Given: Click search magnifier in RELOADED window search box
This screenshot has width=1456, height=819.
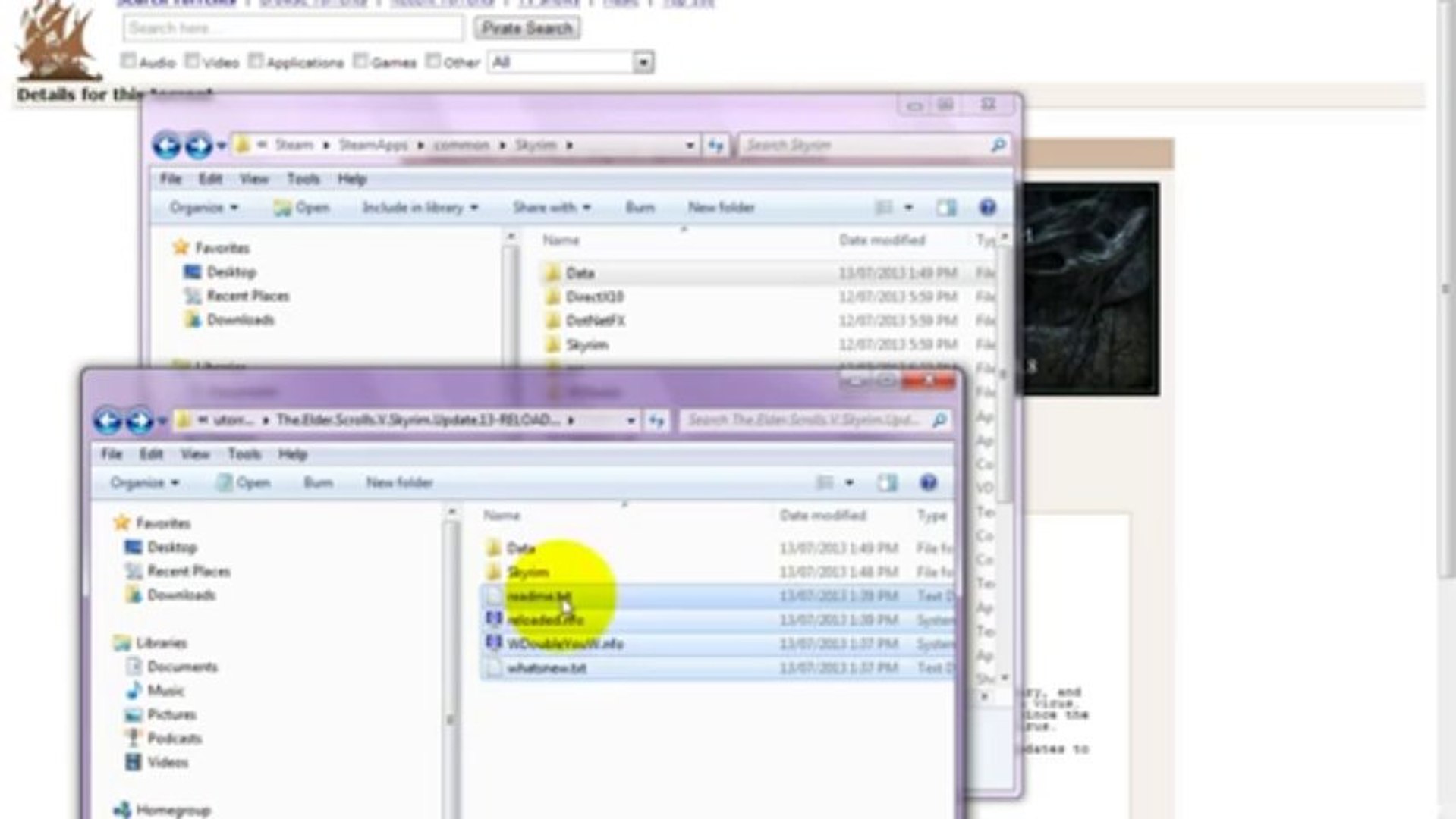Looking at the screenshot, I should (x=939, y=419).
